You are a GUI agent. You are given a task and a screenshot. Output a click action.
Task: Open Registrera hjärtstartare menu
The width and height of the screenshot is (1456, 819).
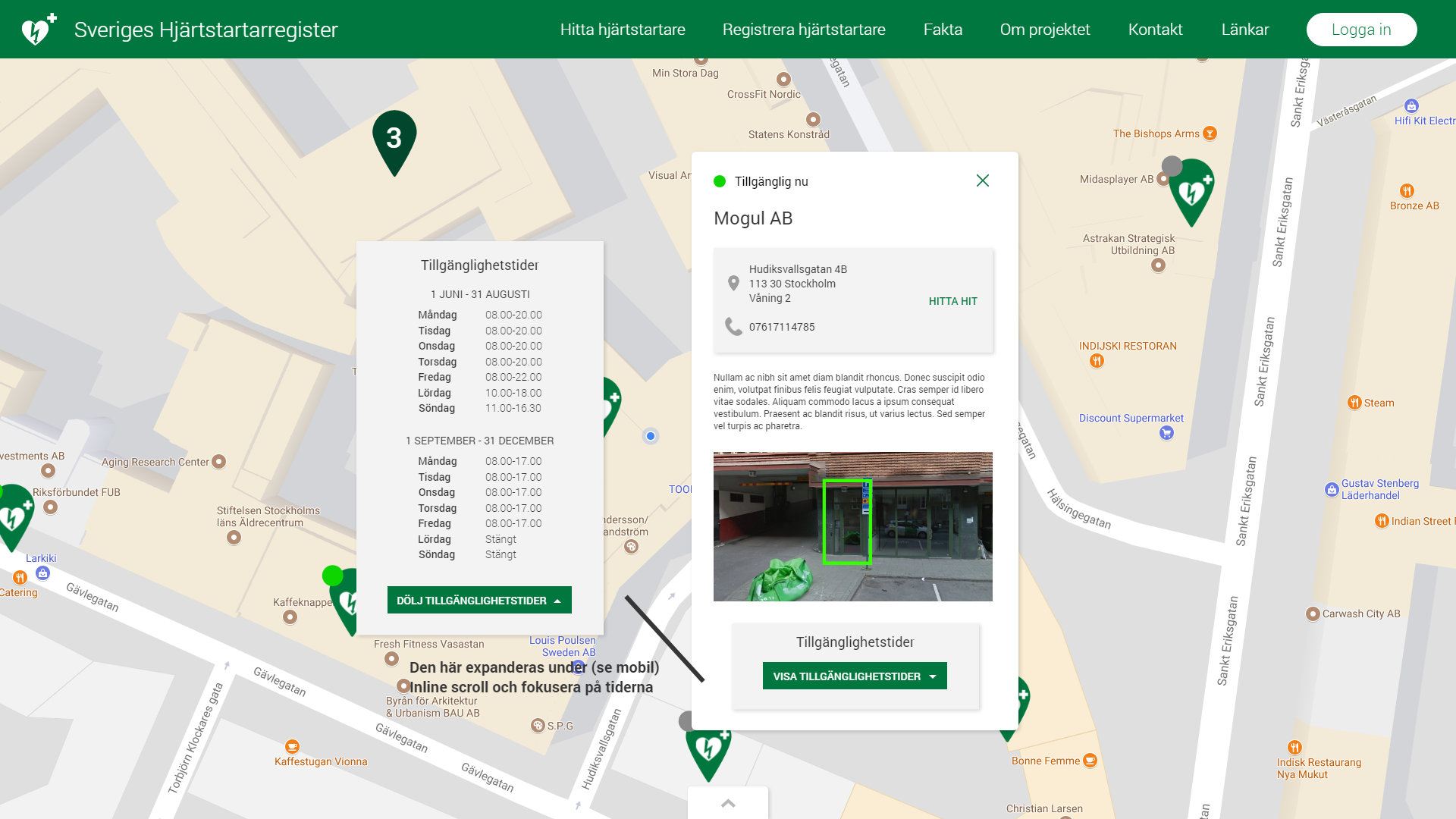[804, 30]
